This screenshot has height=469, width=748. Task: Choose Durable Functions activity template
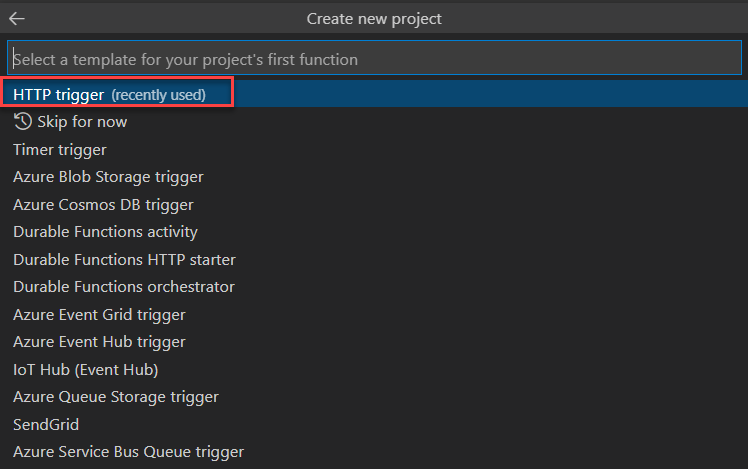click(105, 232)
